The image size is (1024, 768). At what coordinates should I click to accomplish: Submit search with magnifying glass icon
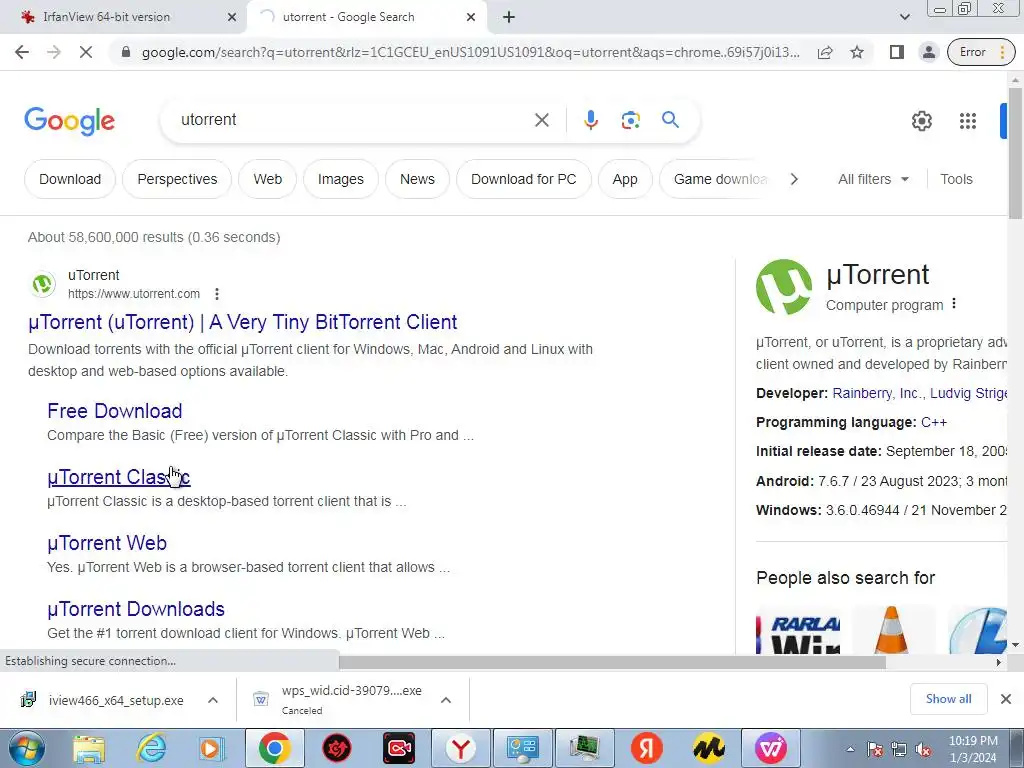(x=670, y=120)
